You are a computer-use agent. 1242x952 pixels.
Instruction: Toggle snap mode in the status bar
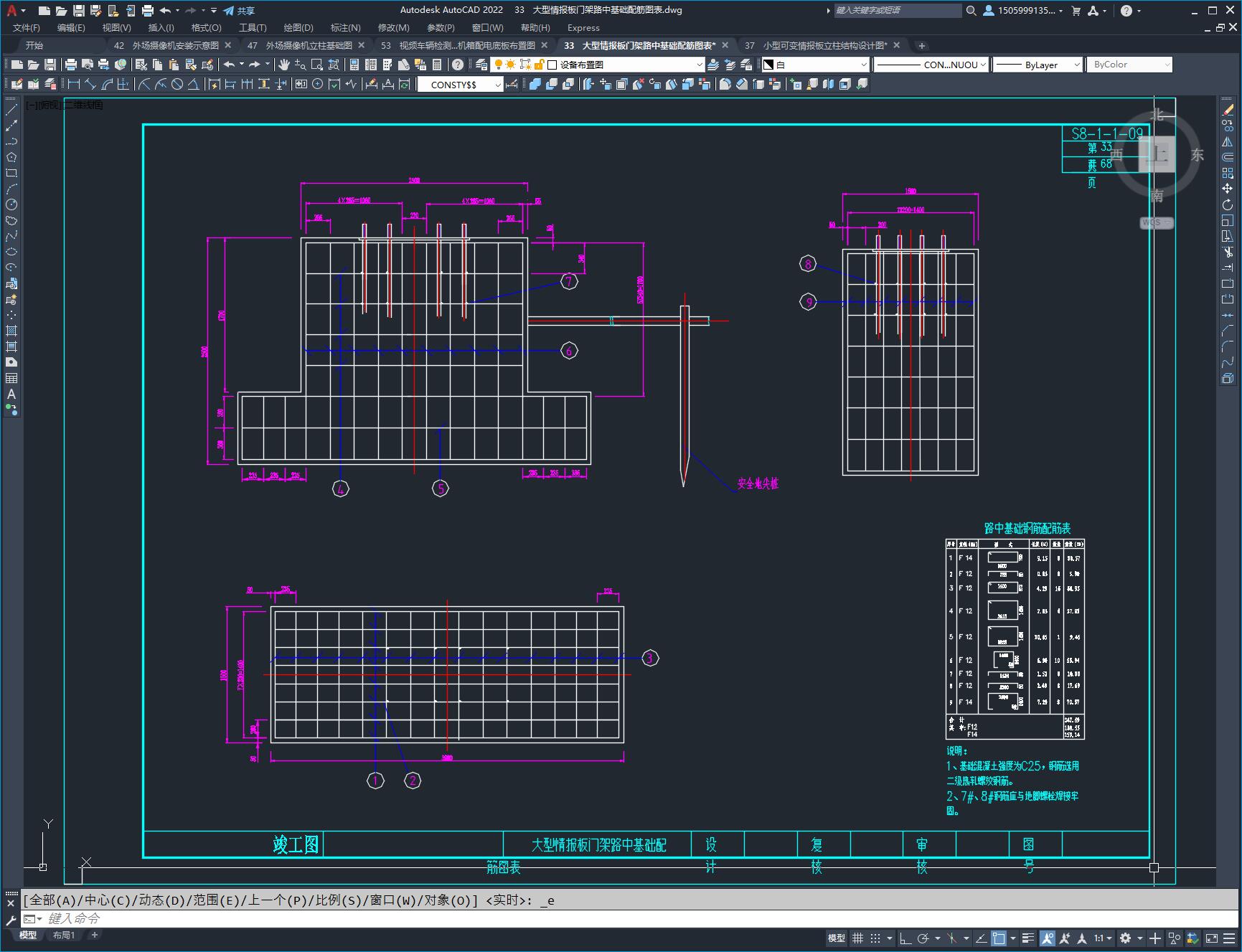point(875,938)
